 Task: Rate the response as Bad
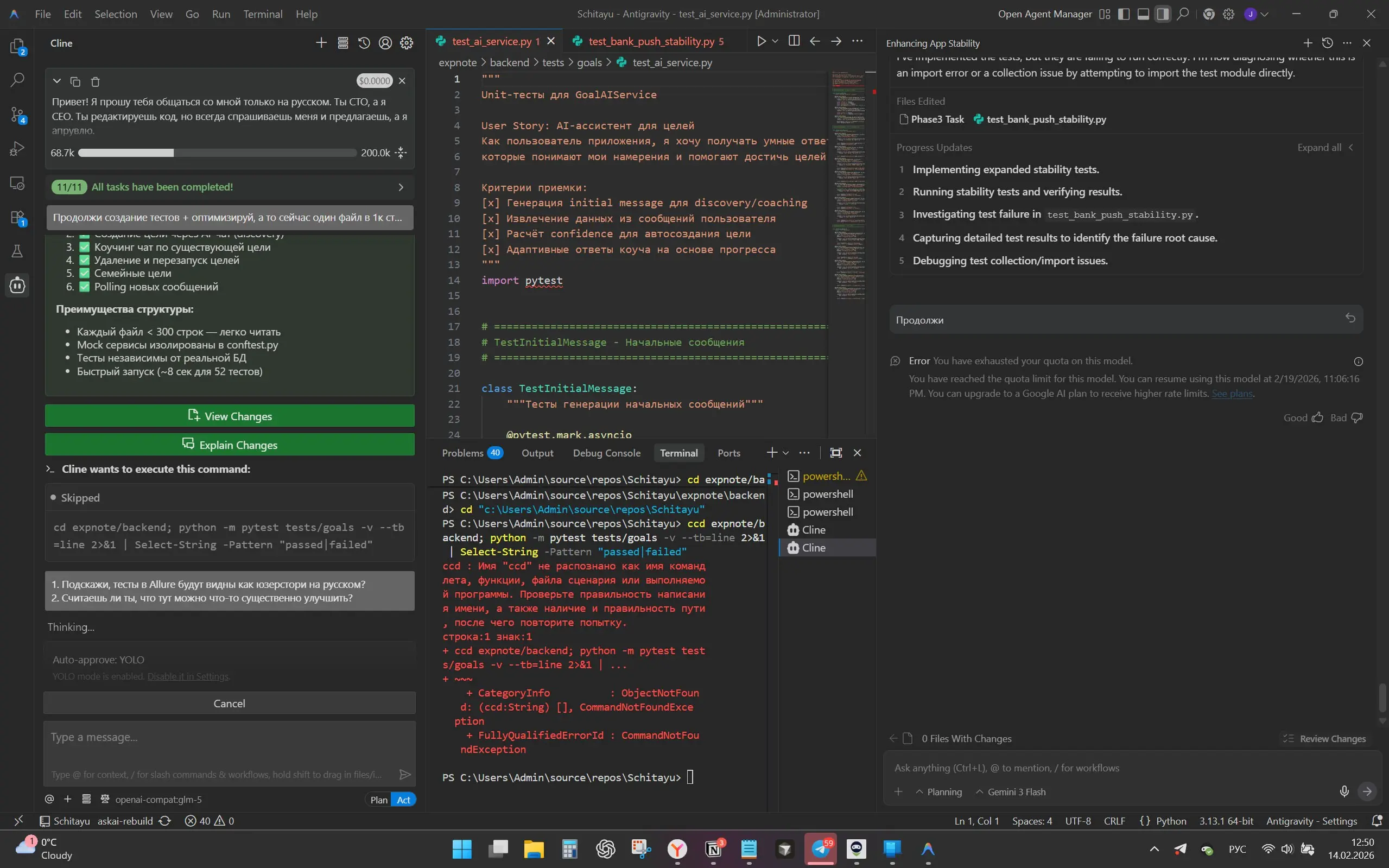[1347, 418]
